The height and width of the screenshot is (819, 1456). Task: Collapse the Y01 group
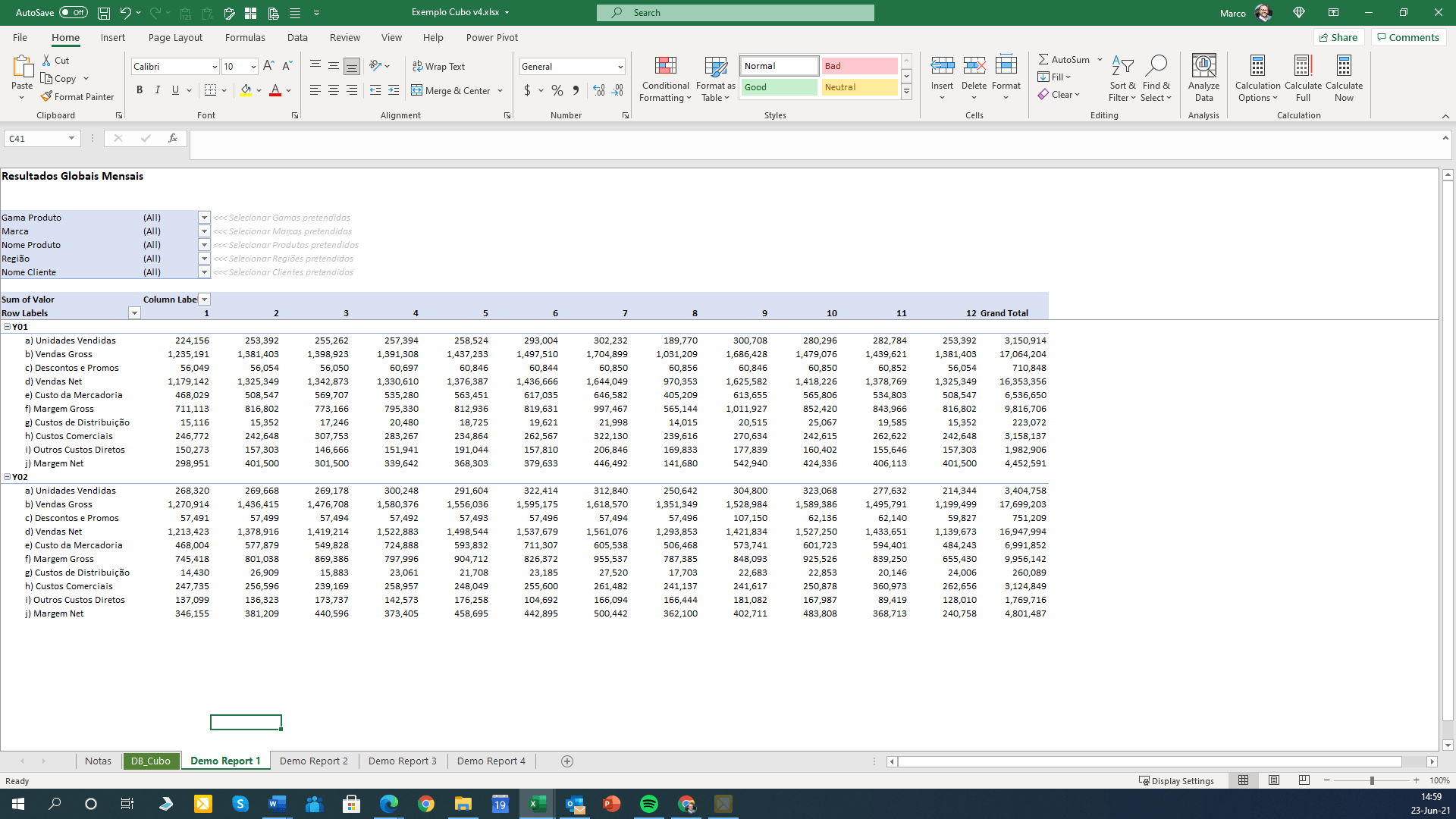[8, 327]
